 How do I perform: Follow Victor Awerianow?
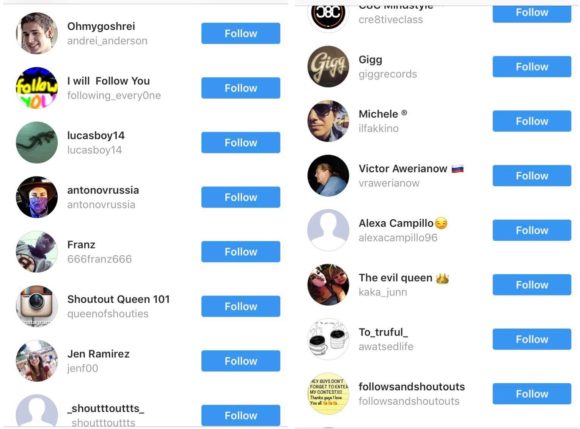[532, 176]
